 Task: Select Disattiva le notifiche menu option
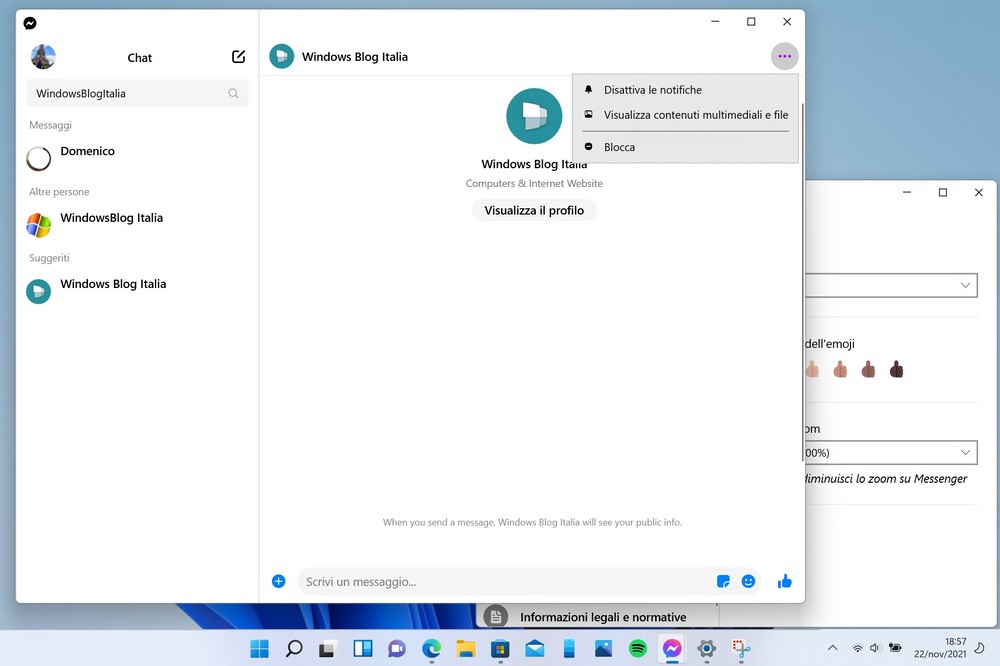pyautogui.click(x=652, y=90)
